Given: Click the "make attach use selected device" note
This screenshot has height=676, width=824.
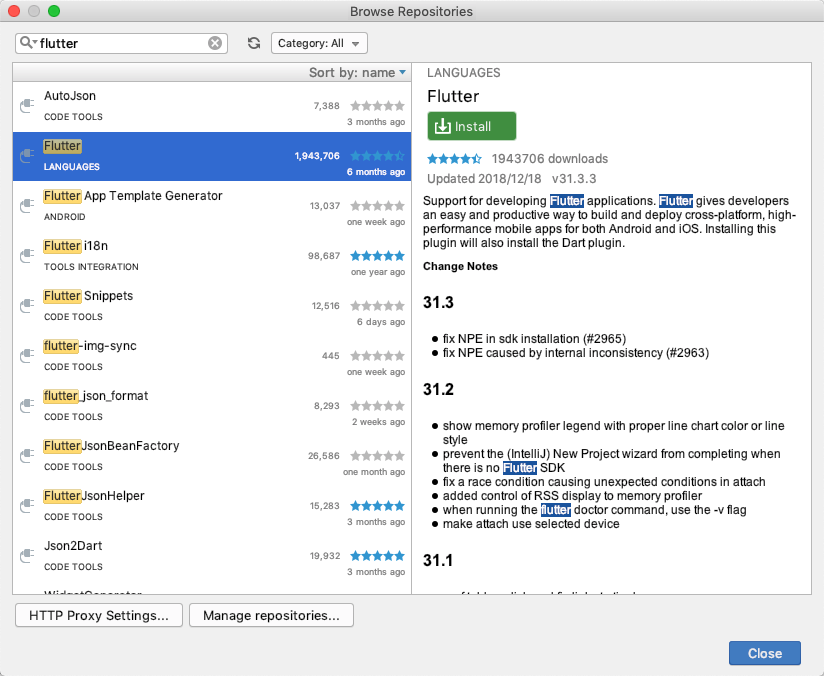Looking at the screenshot, I should click(x=531, y=524).
